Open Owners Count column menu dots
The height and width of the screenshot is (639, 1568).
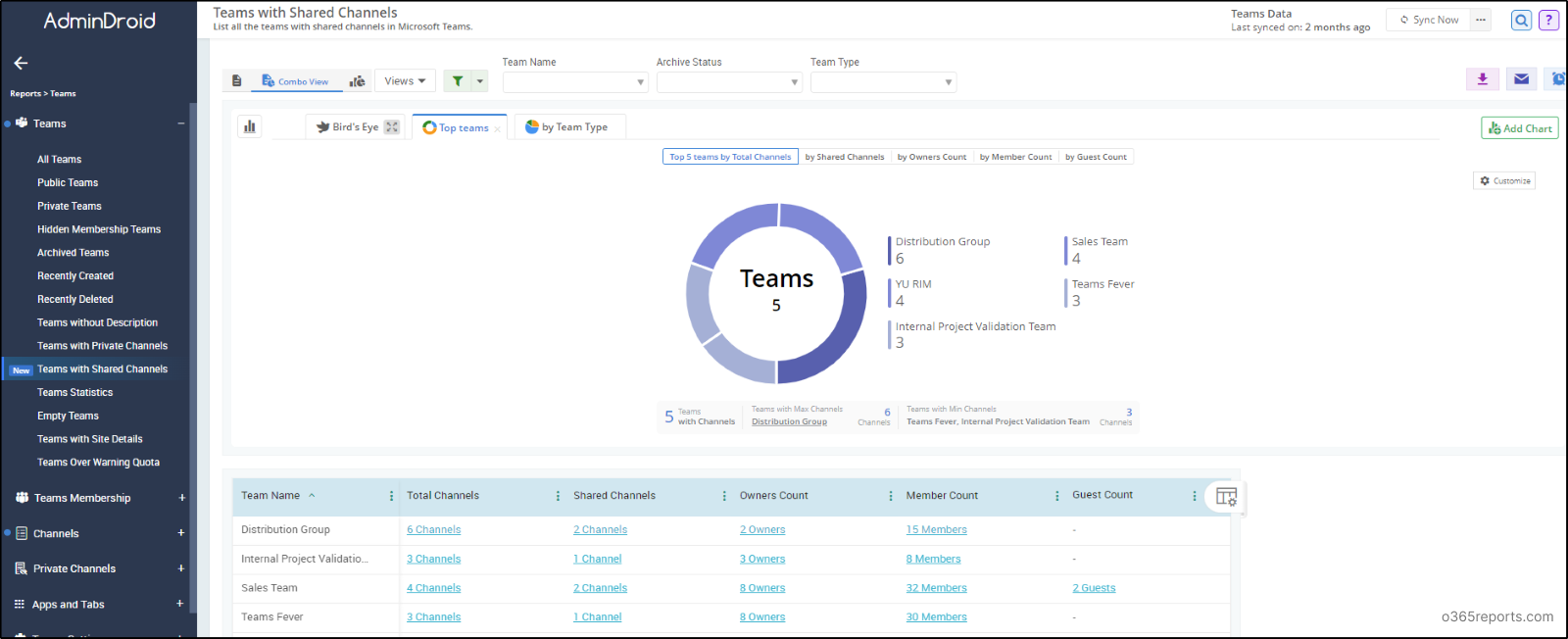891,496
